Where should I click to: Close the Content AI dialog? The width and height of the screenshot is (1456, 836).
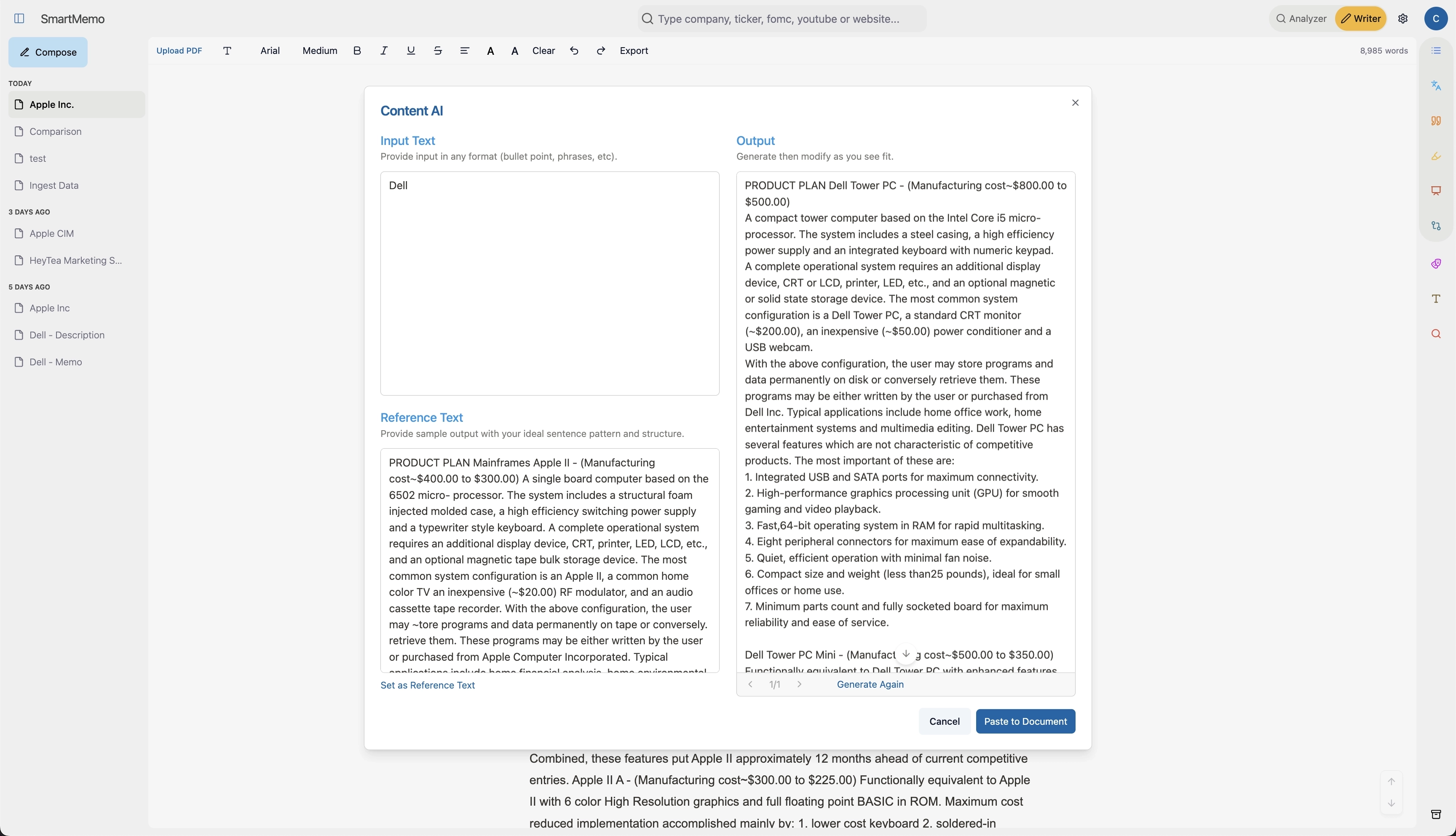coord(1076,103)
